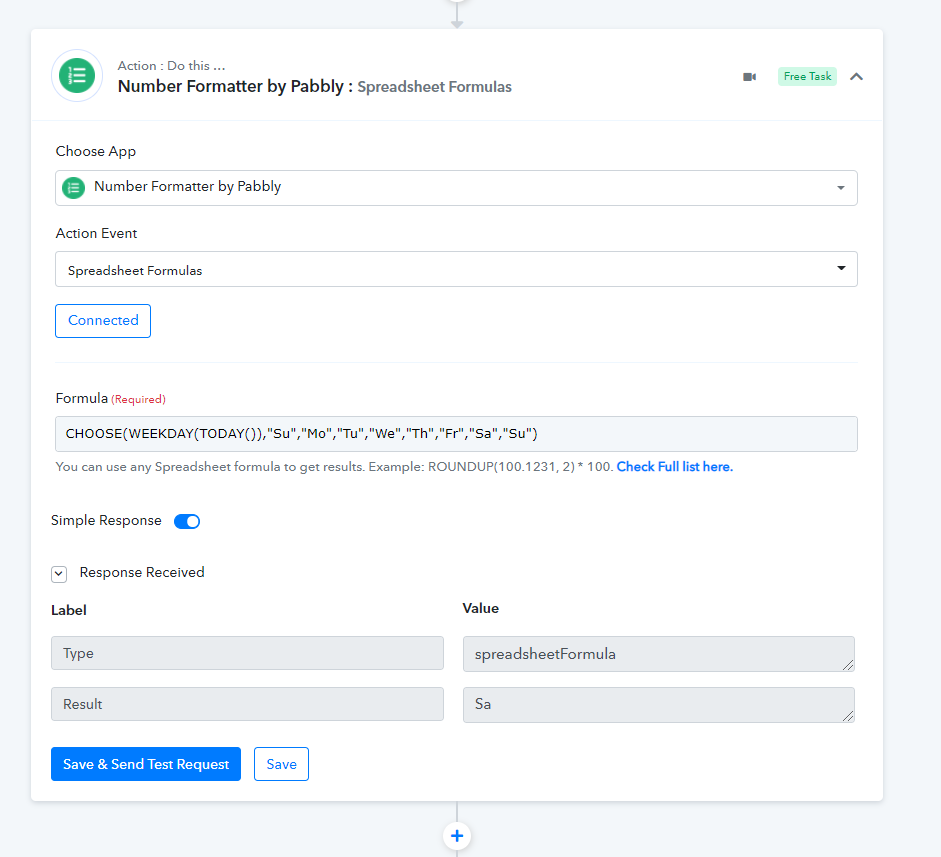Click the Save button
This screenshot has width=941, height=857.
pyautogui.click(x=281, y=764)
